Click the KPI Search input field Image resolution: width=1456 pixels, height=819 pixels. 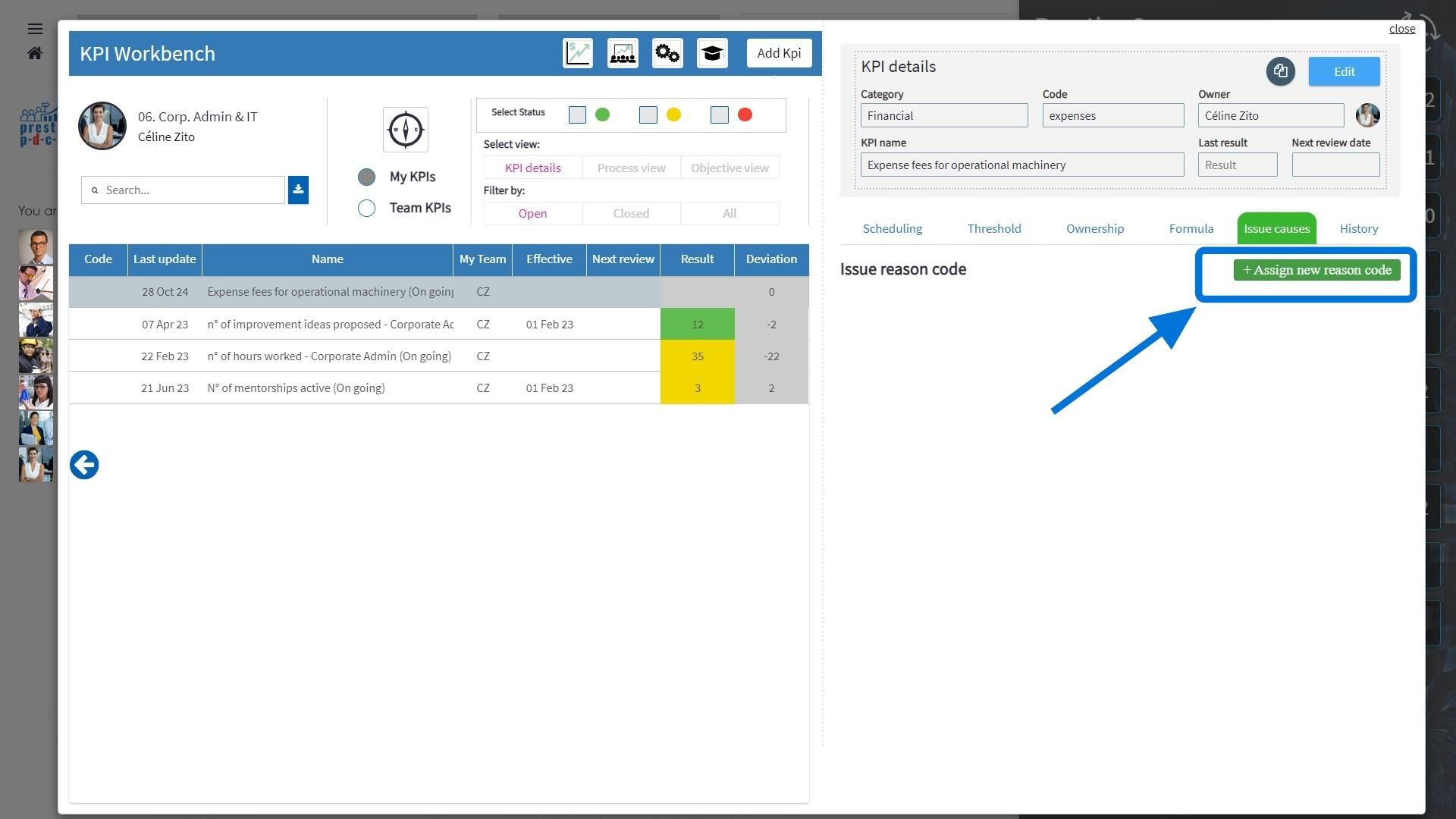pos(183,190)
